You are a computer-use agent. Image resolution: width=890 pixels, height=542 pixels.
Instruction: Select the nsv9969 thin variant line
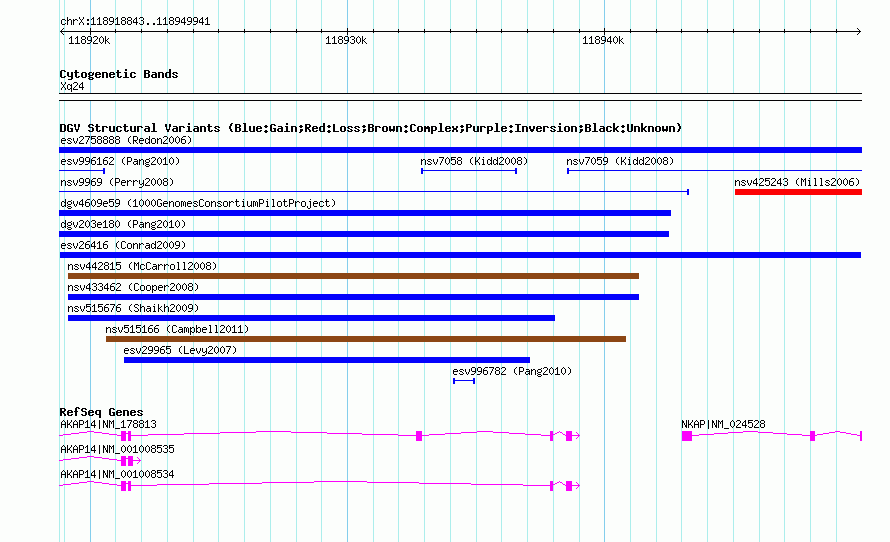374,192
